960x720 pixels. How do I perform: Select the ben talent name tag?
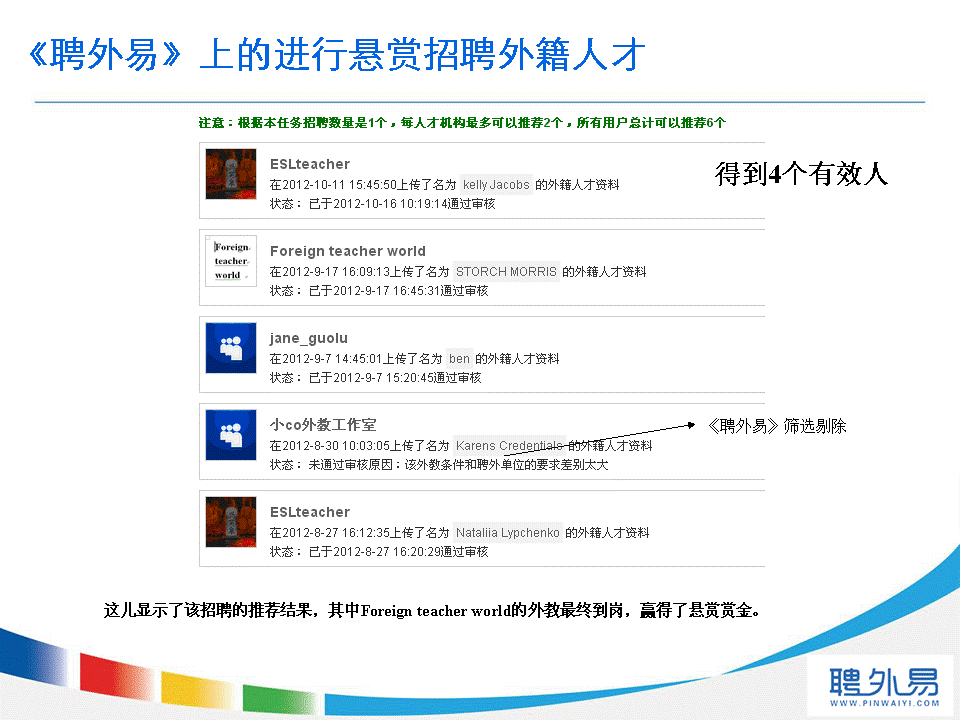pos(459,359)
